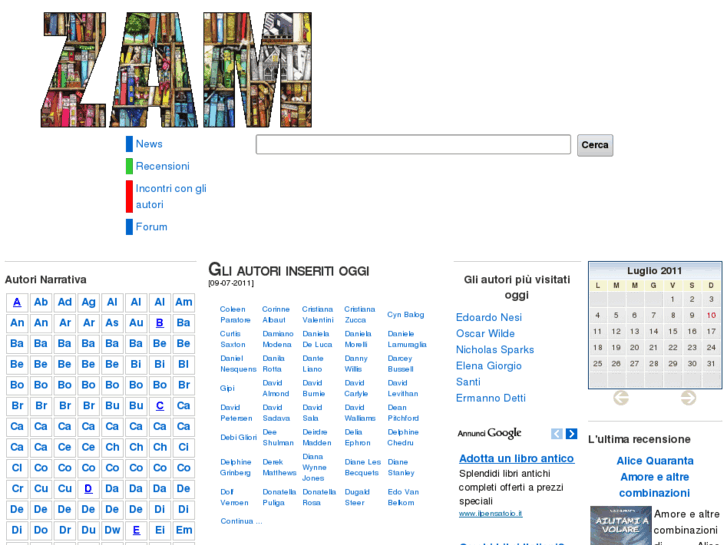
Task: Select day 31 in Luglio calendar
Action: pyautogui.click(x=711, y=364)
